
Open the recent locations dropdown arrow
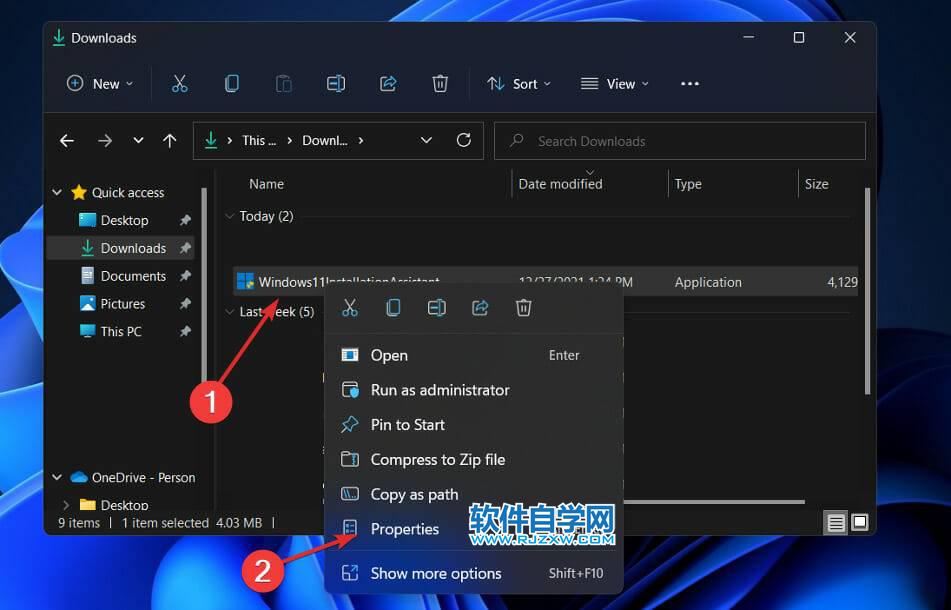tap(138, 141)
